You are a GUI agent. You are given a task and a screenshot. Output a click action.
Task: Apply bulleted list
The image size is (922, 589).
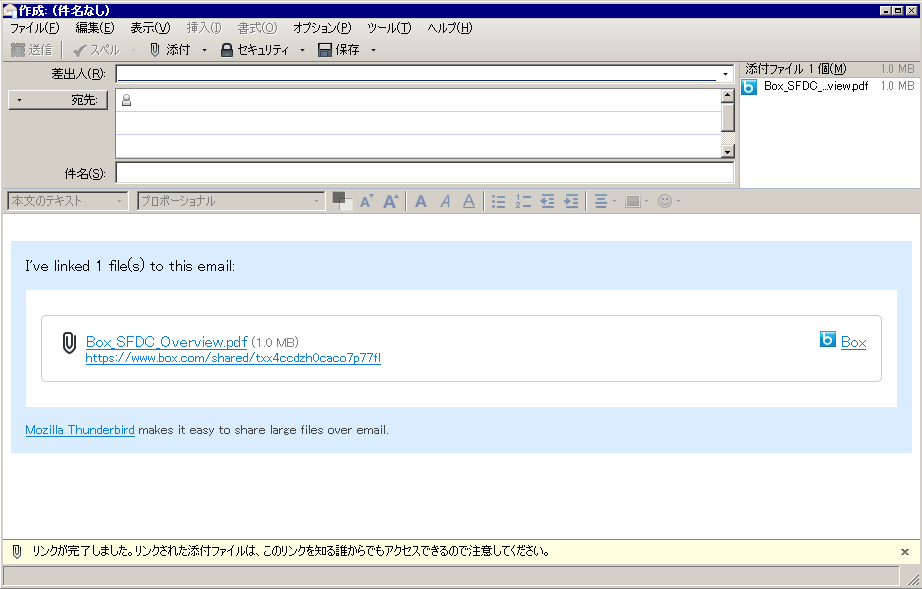click(x=498, y=201)
